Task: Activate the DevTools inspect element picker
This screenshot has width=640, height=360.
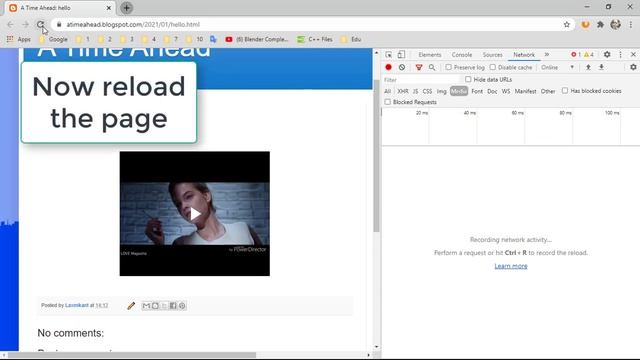Action: (x=389, y=55)
